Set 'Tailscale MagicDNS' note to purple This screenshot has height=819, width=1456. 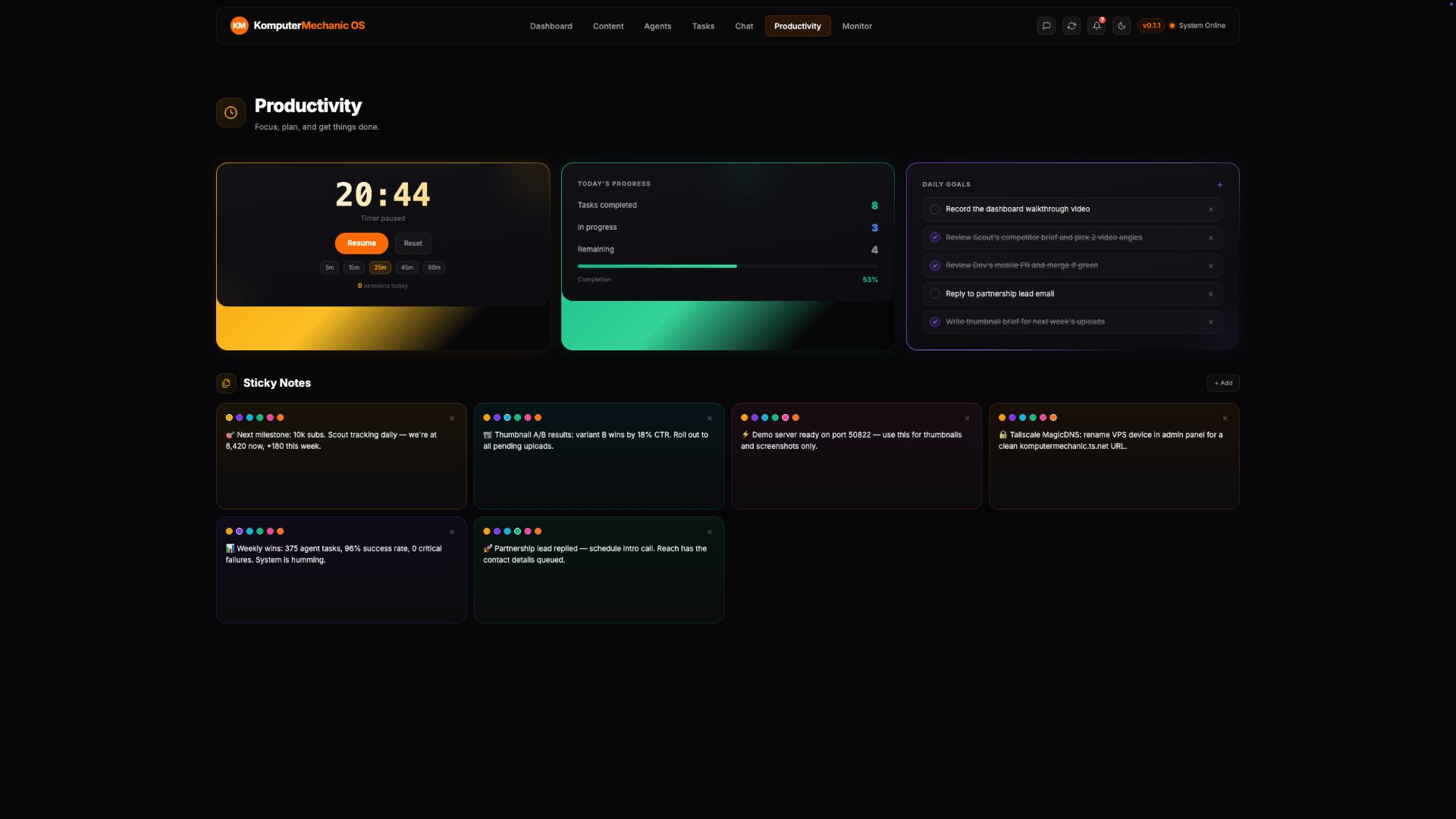click(1012, 418)
